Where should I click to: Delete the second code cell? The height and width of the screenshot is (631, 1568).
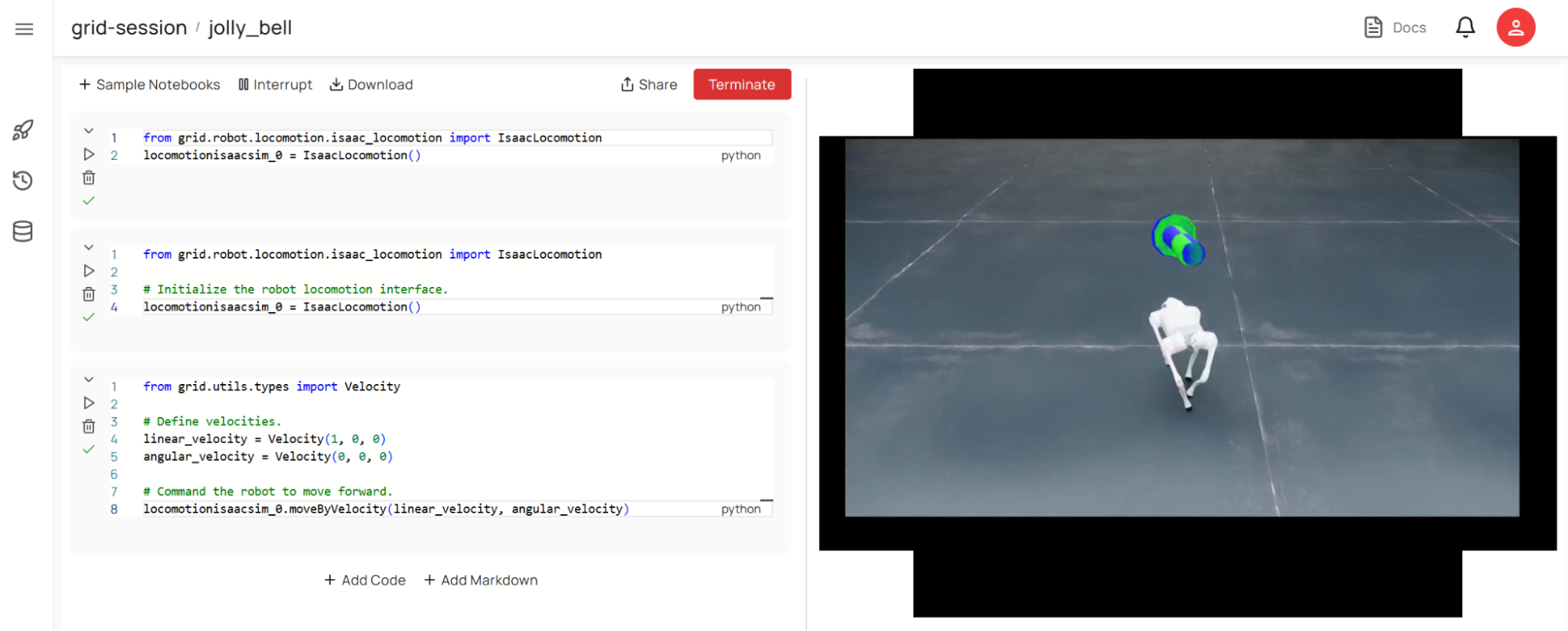click(89, 295)
